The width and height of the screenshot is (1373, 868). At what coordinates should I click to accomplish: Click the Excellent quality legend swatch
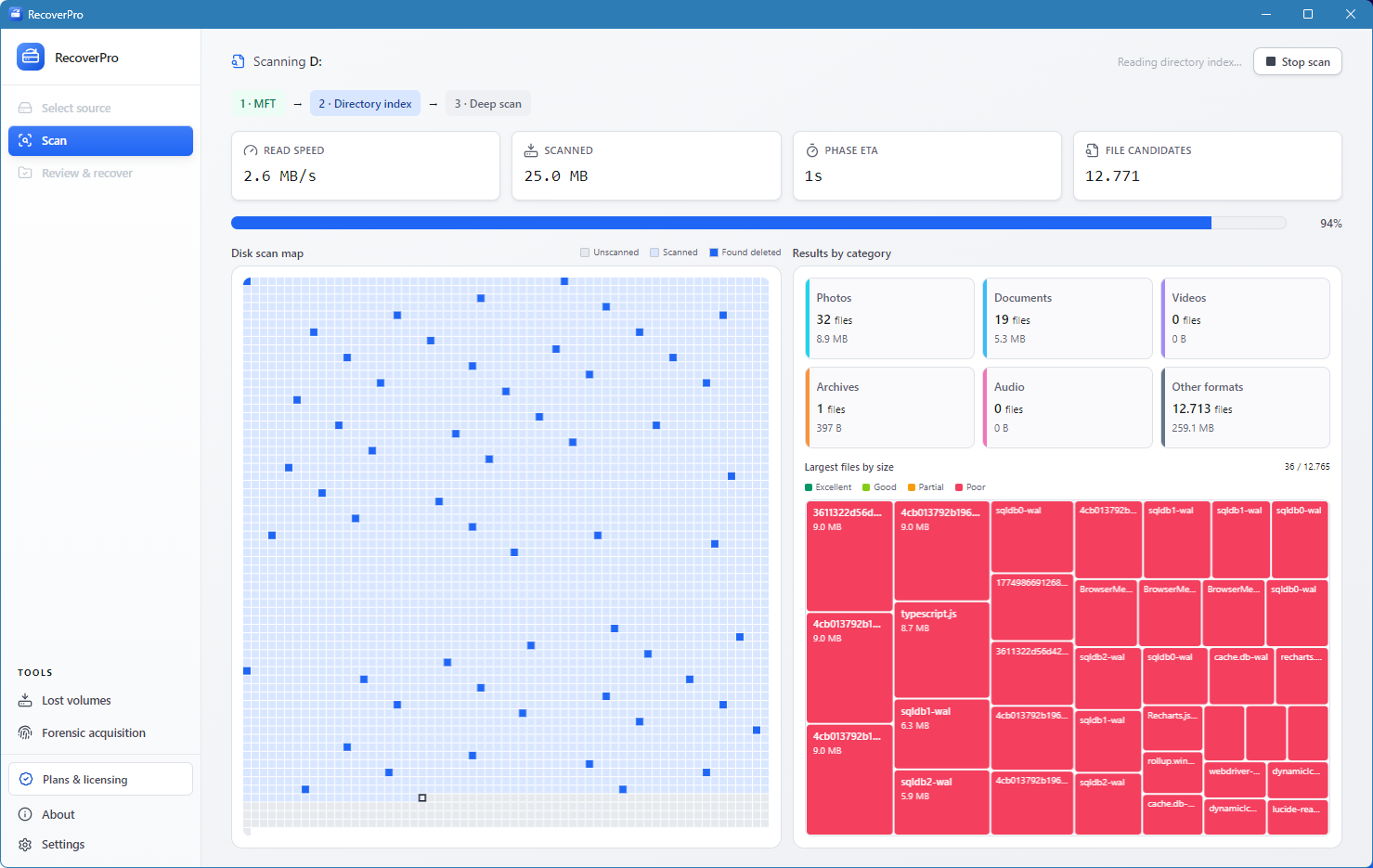(x=809, y=487)
